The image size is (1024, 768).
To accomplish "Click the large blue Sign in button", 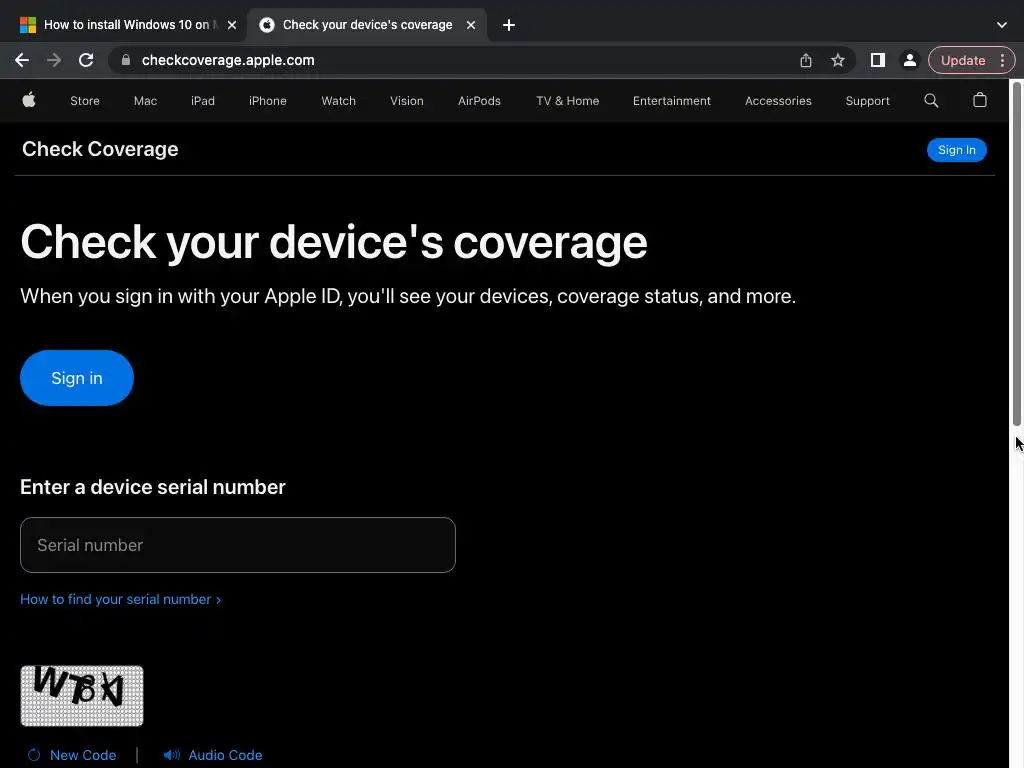I will (77, 378).
